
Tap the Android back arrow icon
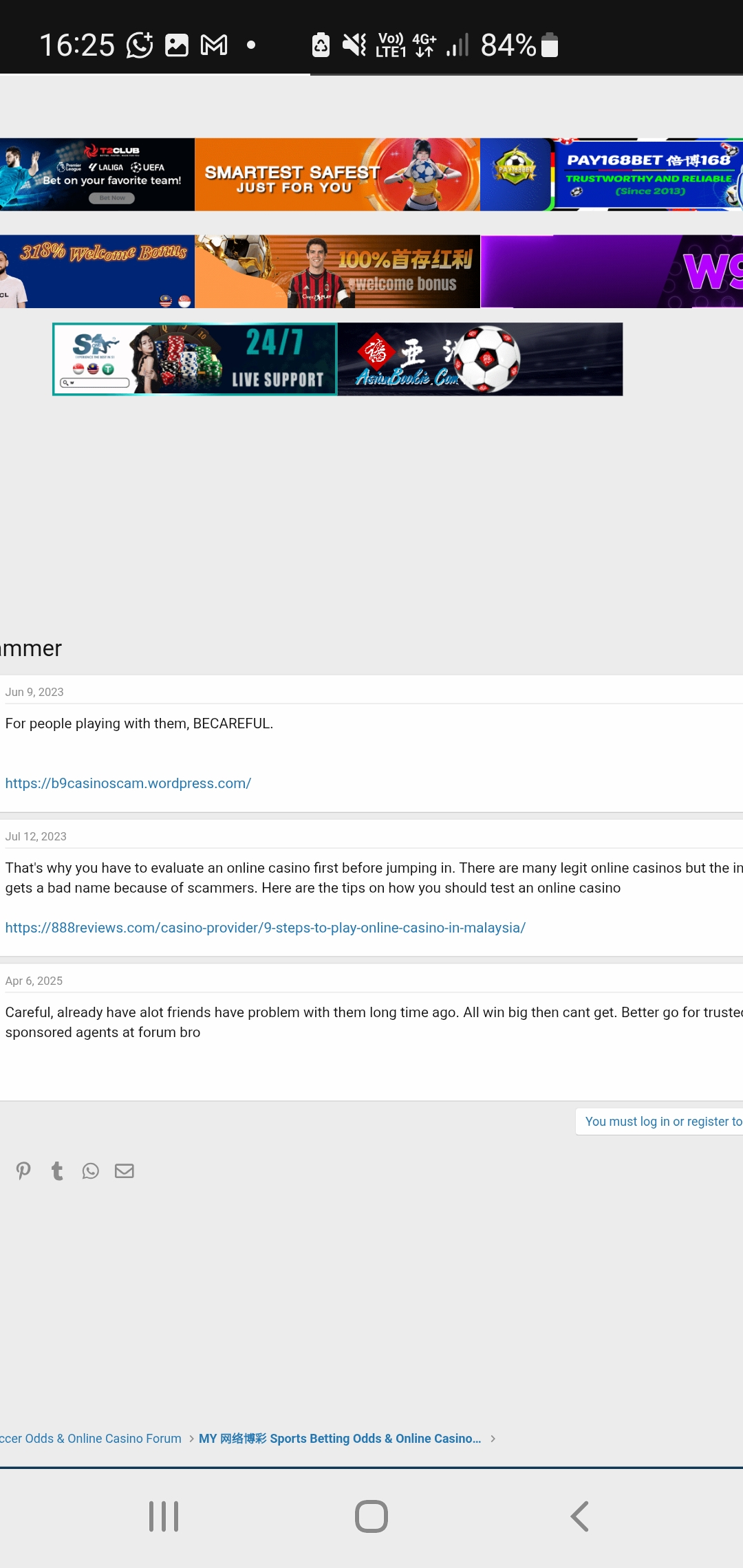point(579,1516)
